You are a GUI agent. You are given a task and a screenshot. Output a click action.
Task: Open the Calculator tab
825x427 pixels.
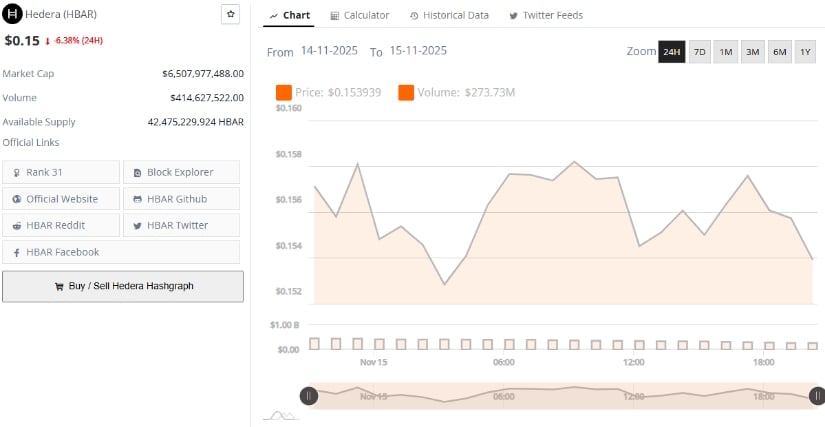[x=359, y=15]
